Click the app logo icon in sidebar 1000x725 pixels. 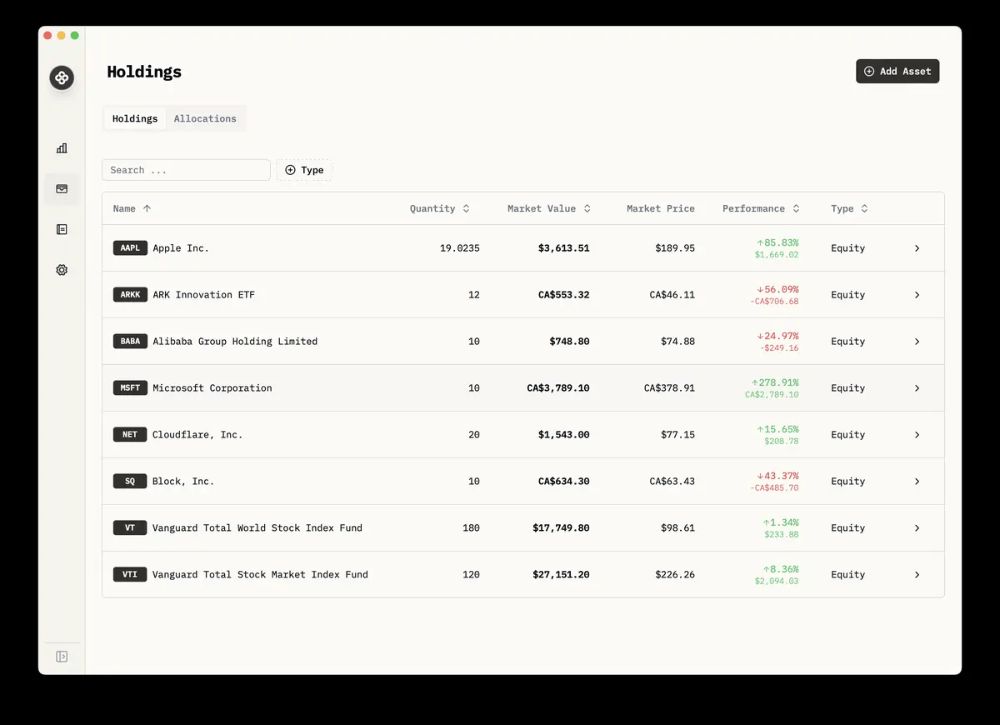pyautogui.click(x=62, y=77)
